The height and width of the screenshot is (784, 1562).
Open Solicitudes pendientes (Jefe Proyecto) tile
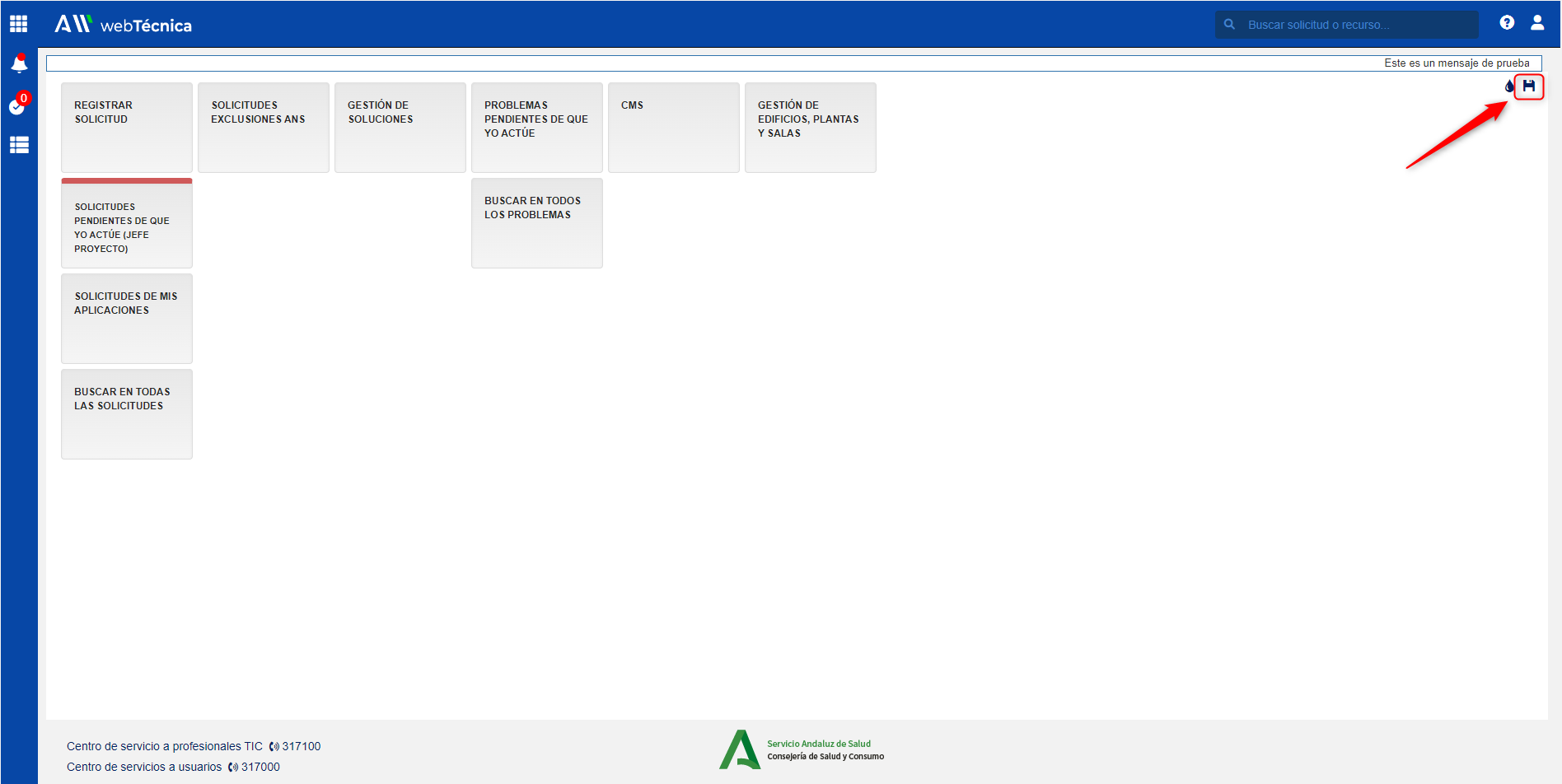pyautogui.click(x=127, y=223)
